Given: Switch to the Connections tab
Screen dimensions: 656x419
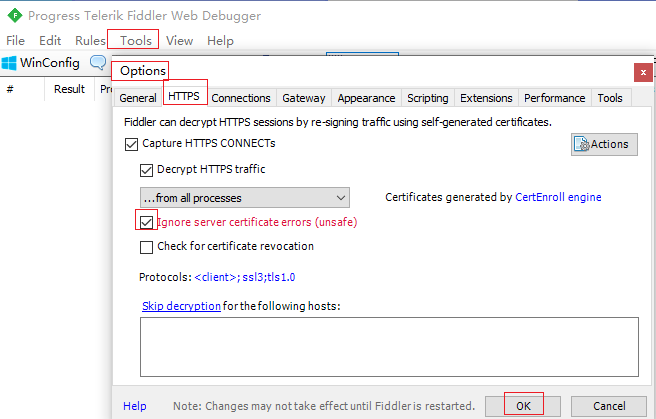Looking at the screenshot, I should pyautogui.click(x=241, y=98).
